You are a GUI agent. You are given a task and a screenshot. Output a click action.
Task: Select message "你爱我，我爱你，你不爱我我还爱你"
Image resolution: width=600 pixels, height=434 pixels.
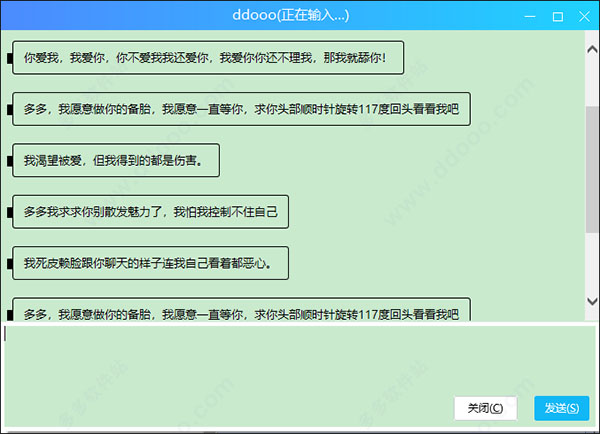coord(208,58)
